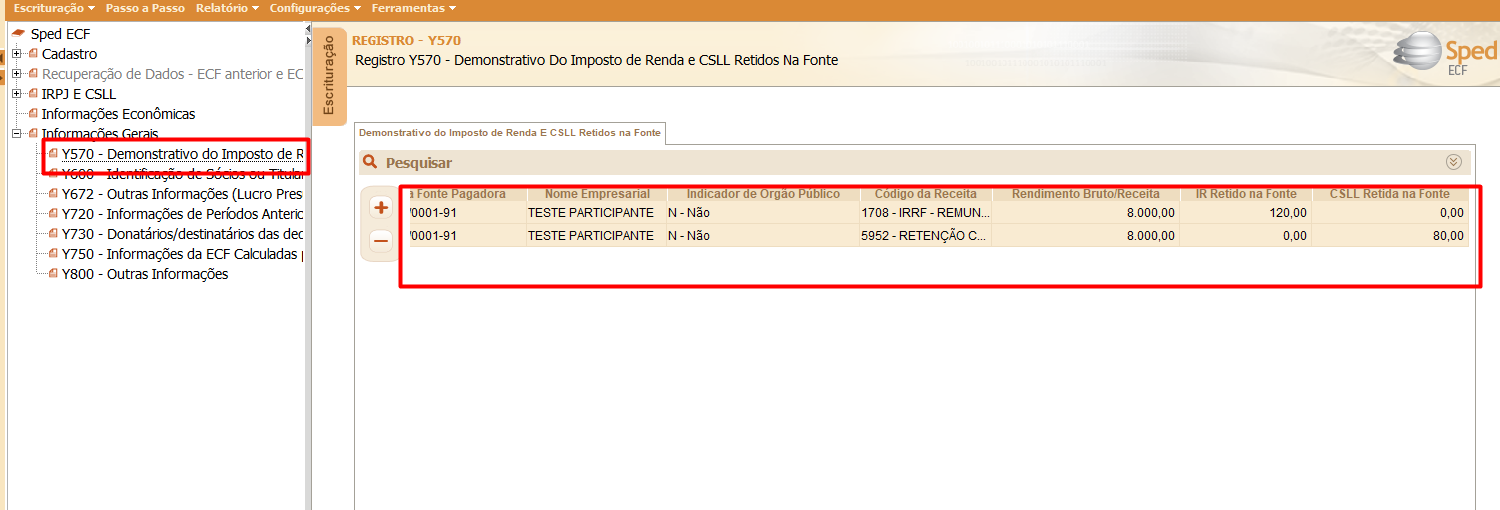Viewport: 1500px width, 510px height.
Task: Sort by Código da Receita column
Action: click(x=926, y=194)
